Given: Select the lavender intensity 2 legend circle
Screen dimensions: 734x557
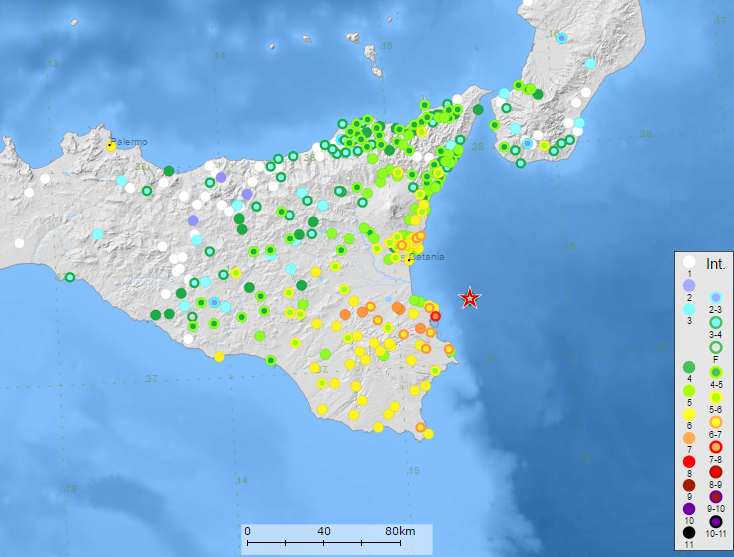Looking at the screenshot, I should (x=689, y=285).
